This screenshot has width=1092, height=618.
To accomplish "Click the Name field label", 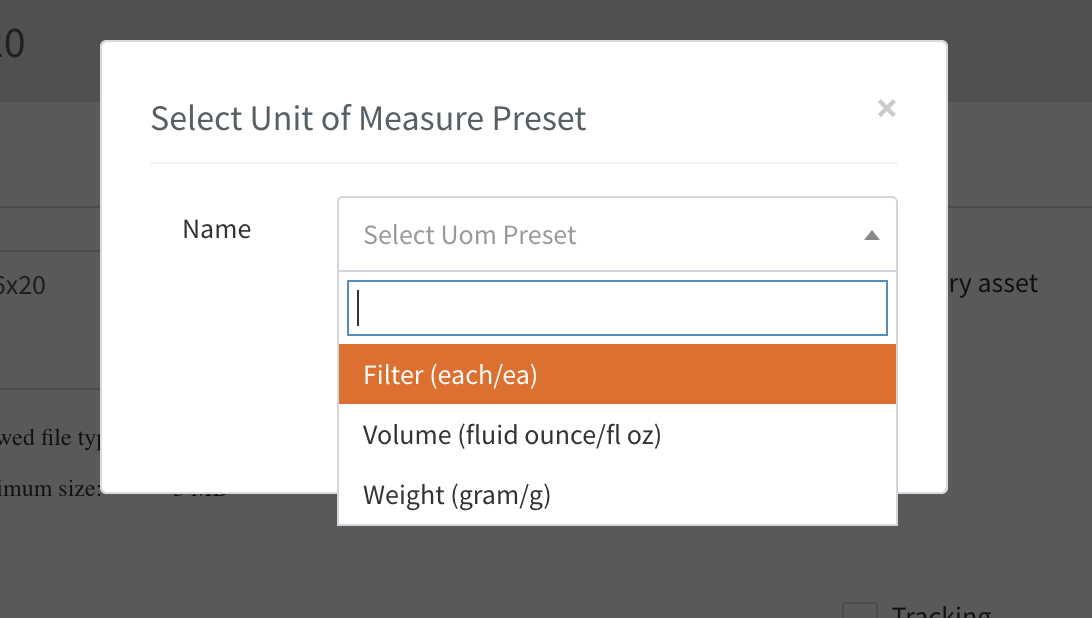I will coord(217,229).
